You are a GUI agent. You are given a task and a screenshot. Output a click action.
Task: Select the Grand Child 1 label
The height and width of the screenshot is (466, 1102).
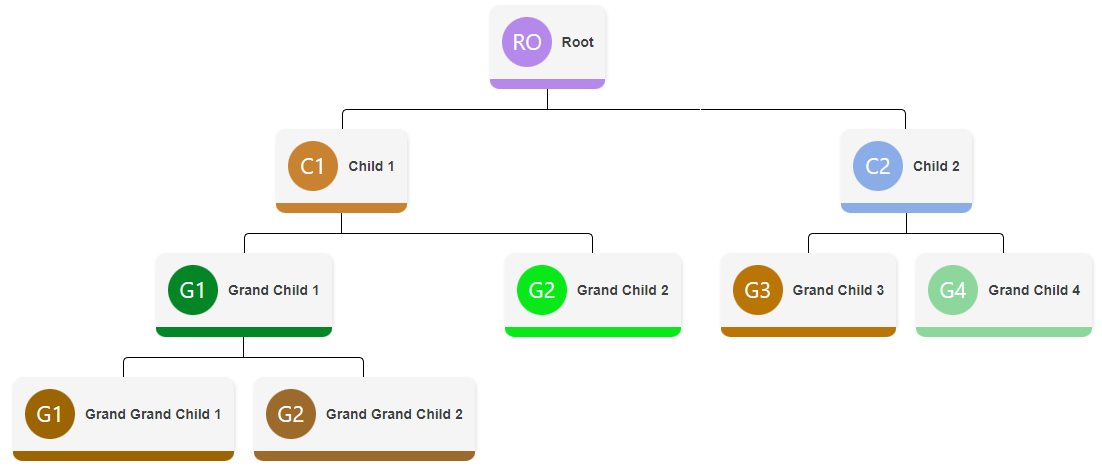274,290
